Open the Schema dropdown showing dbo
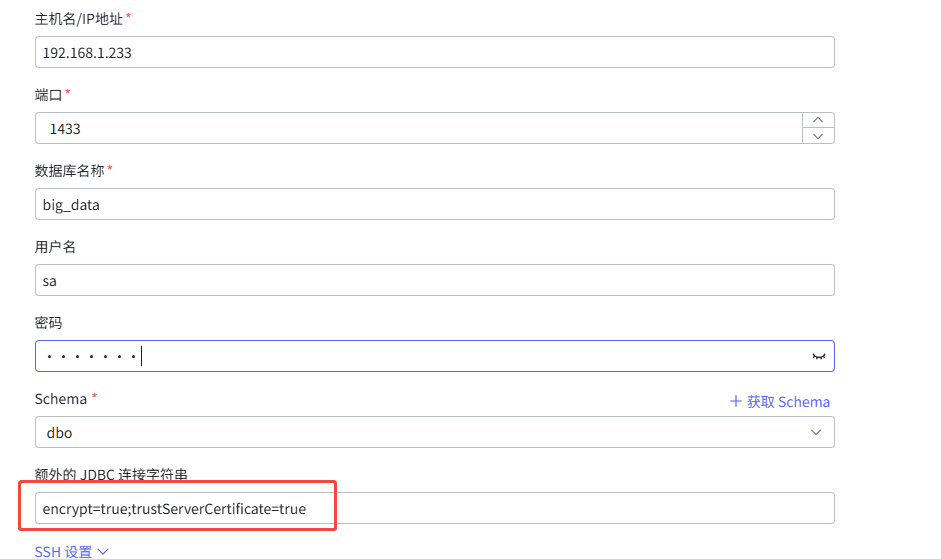Viewport: 941px width, 559px height. pyautogui.click(x=434, y=432)
